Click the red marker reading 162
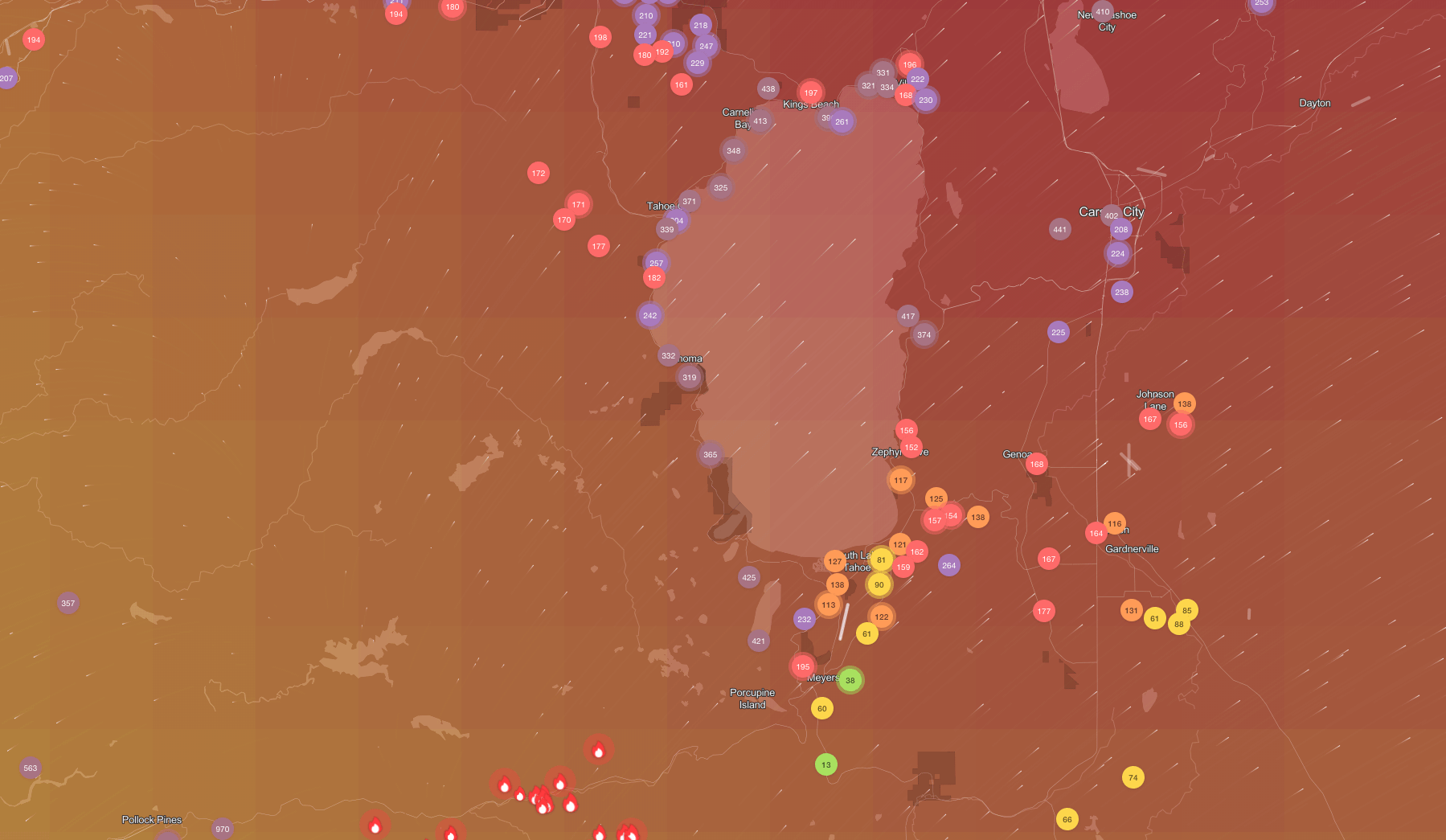Screen dimensions: 1446x840 pyautogui.click(x=917, y=551)
